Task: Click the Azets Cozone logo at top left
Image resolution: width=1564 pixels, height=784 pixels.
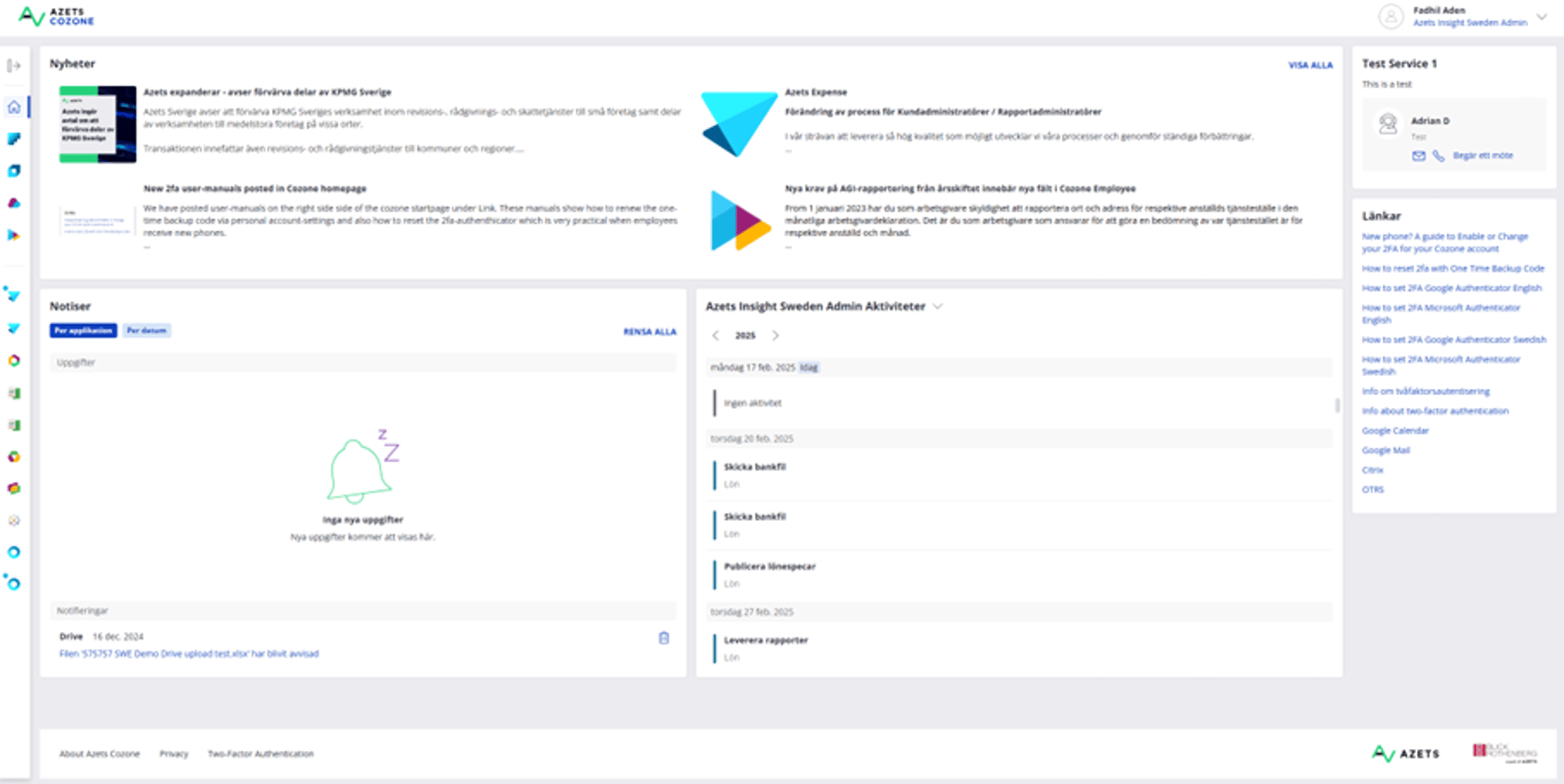Action: (56, 16)
